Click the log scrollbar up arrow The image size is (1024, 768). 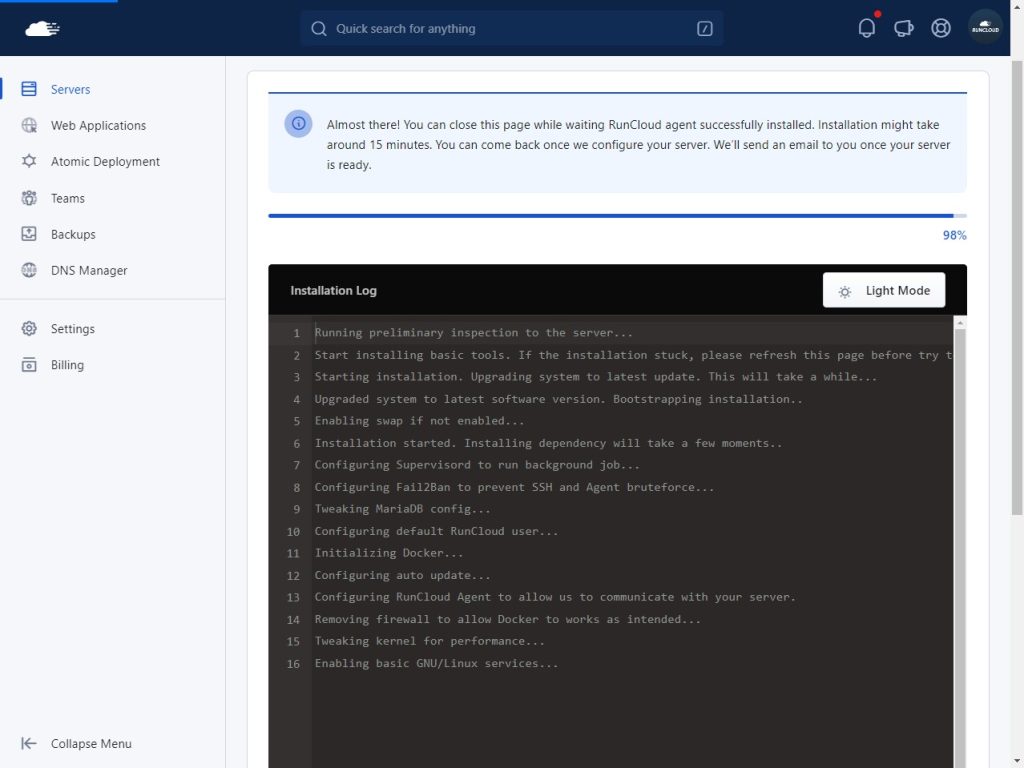tap(959, 323)
